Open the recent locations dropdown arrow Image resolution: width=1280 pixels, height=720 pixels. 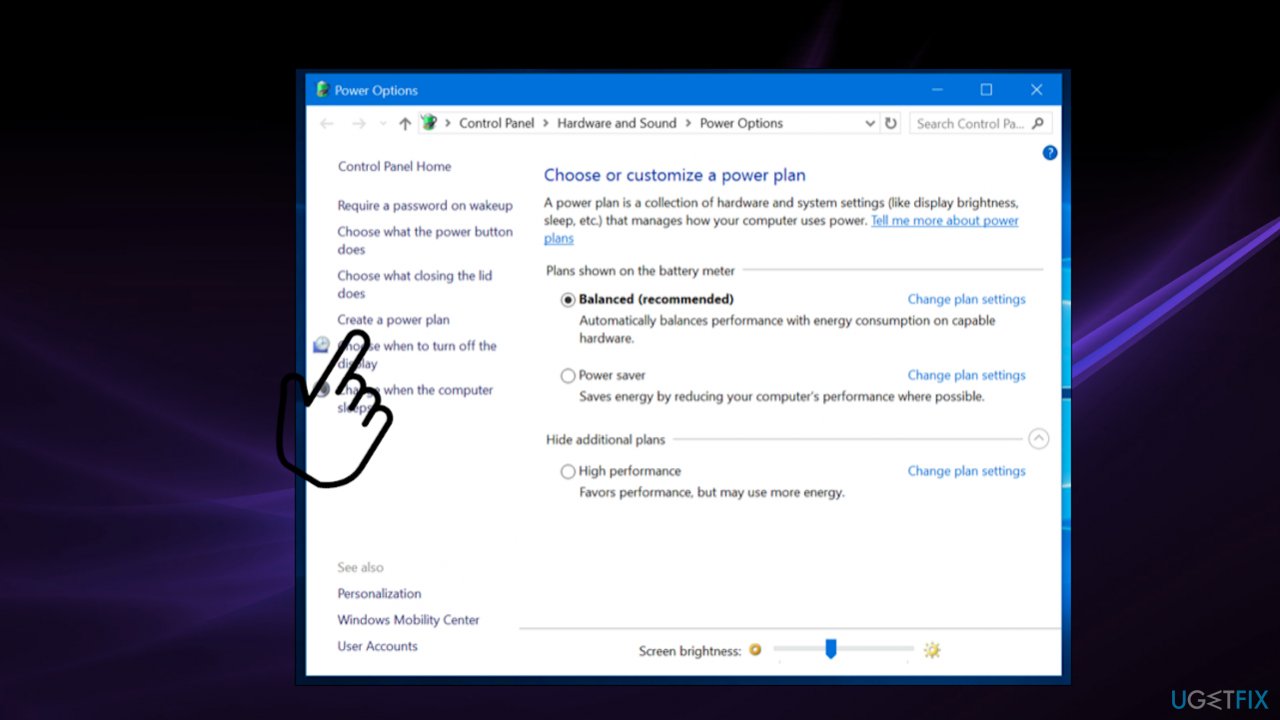point(383,124)
